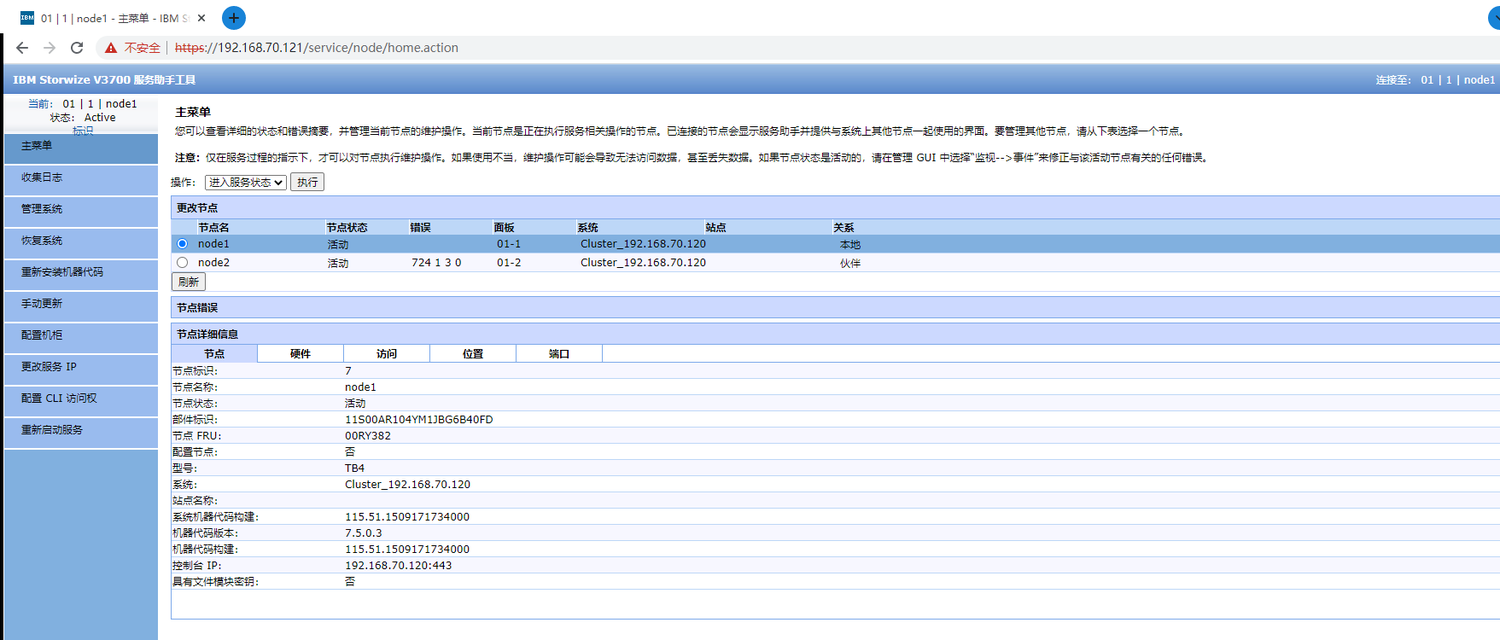The image size is (1500, 640).
Task: Open the 位置 tab
Action: pyautogui.click(x=473, y=354)
